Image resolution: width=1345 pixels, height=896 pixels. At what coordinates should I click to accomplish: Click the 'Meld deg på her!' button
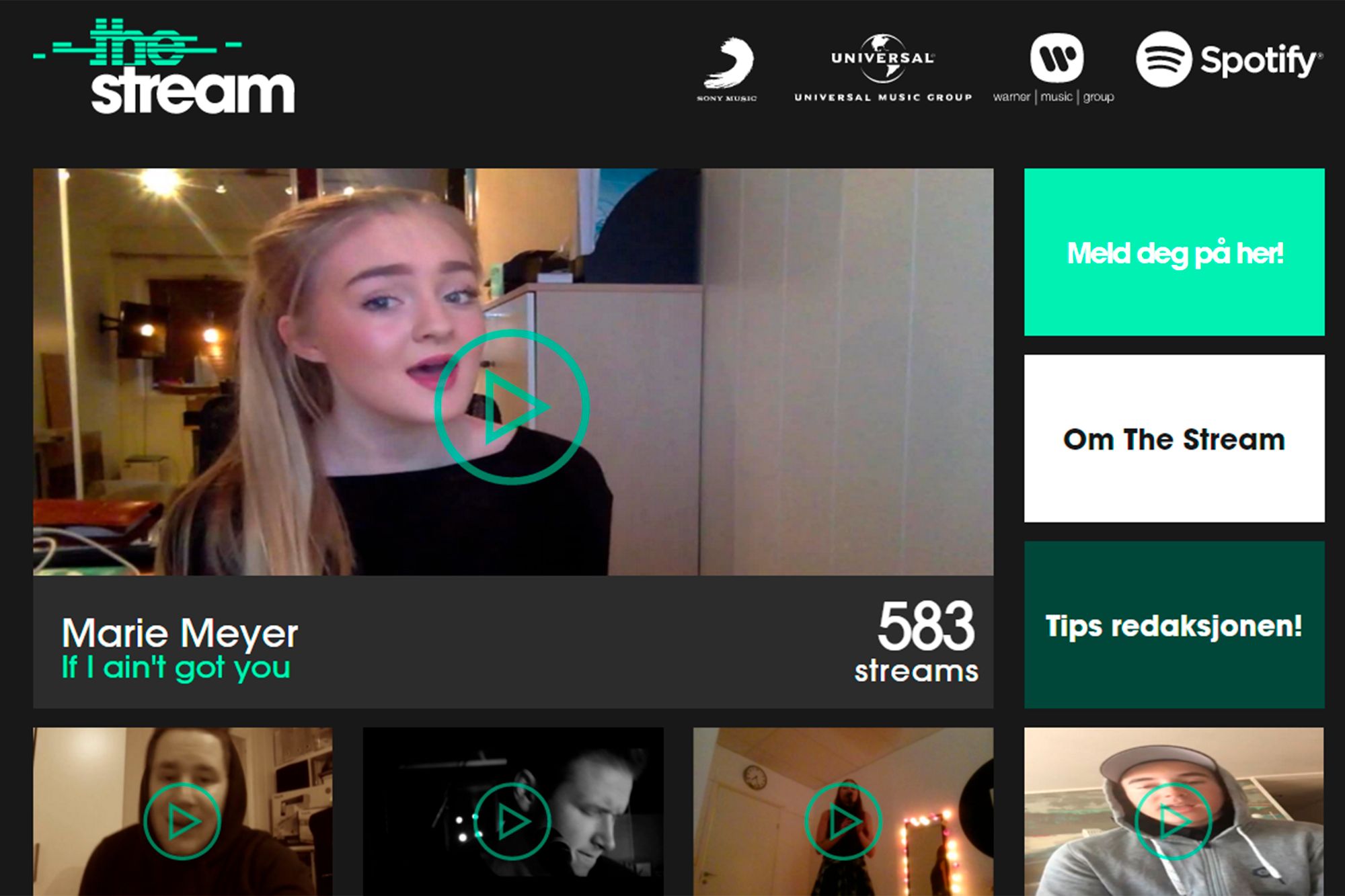[1174, 253]
